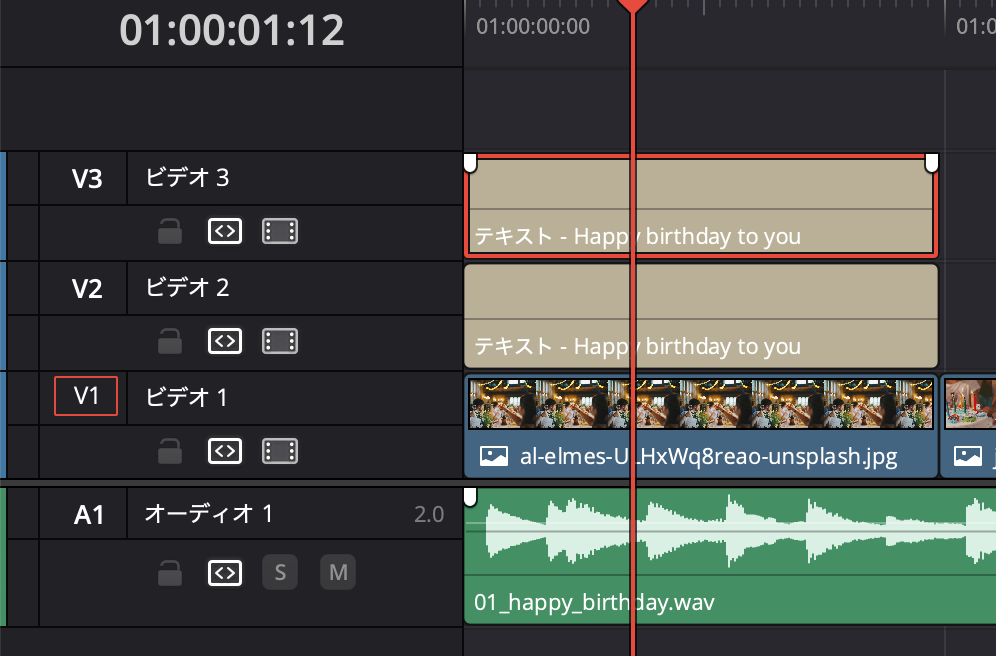Screen dimensions: 996x656
Task: Toggle auto track selector on A1
Action: (x=225, y=573)
